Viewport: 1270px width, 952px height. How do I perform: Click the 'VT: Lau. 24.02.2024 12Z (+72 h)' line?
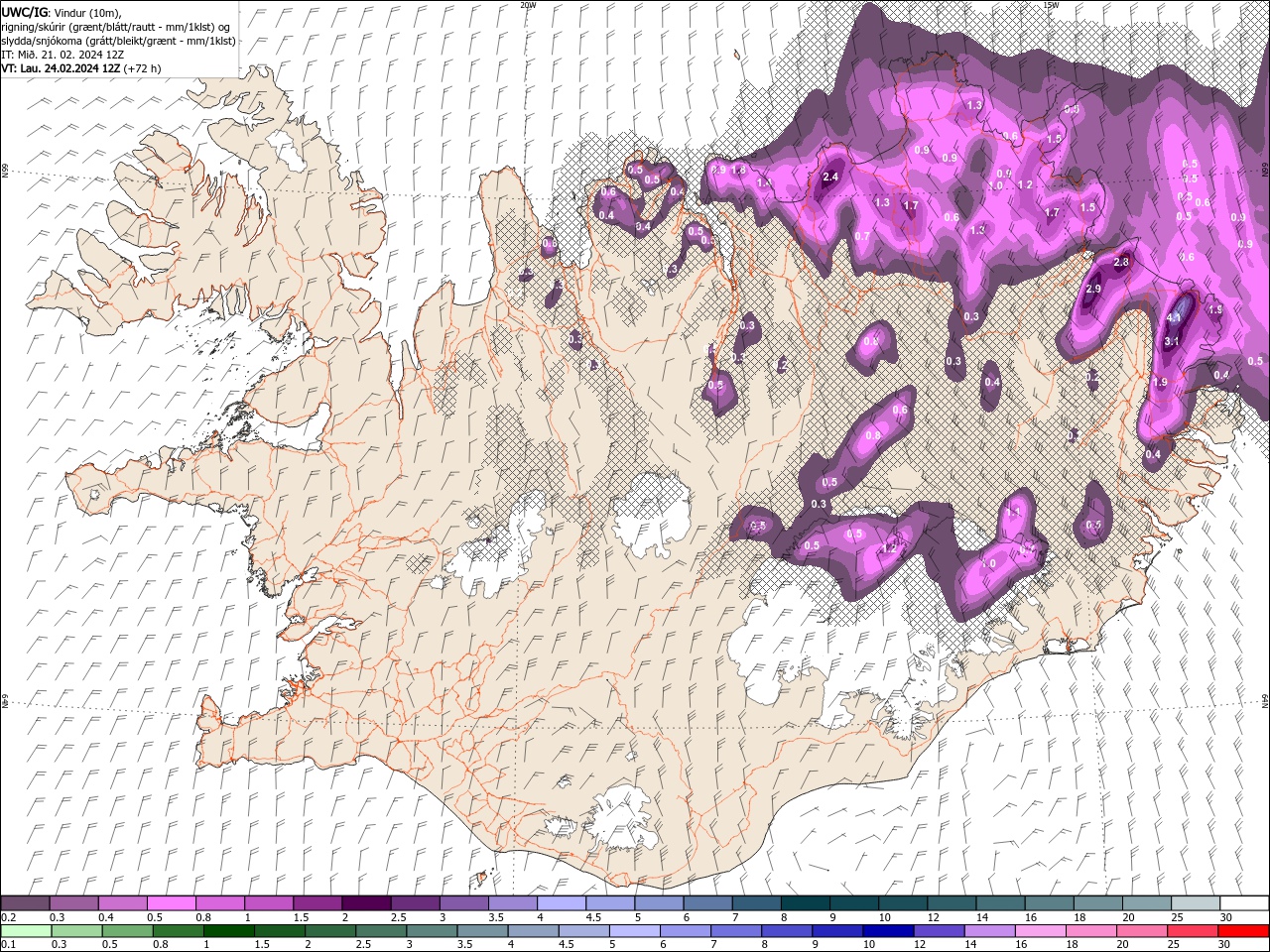(x=81, y=68)
